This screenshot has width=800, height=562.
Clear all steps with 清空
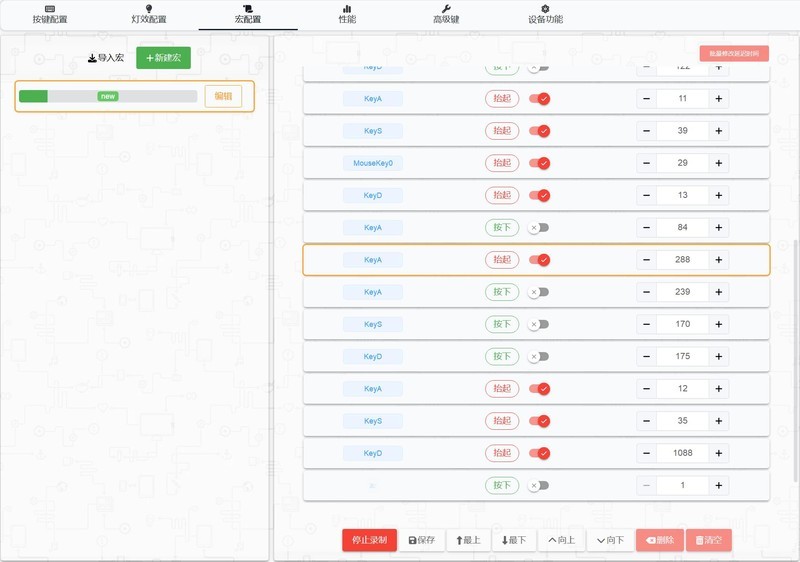click(709, 540)
